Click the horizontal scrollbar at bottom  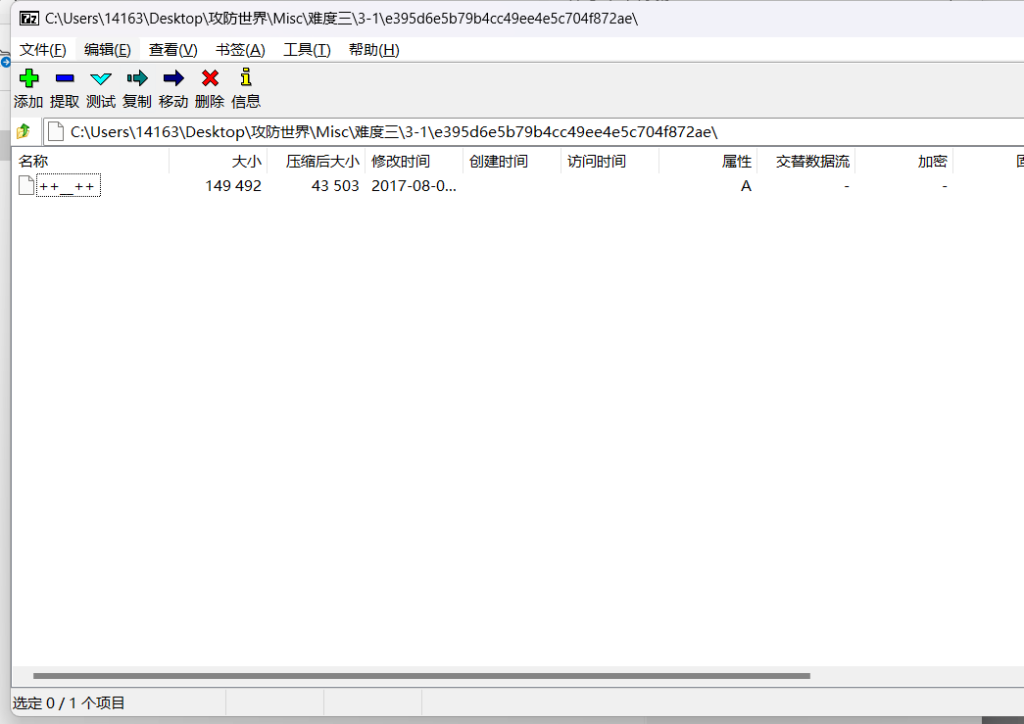click(x=420, y=676)
